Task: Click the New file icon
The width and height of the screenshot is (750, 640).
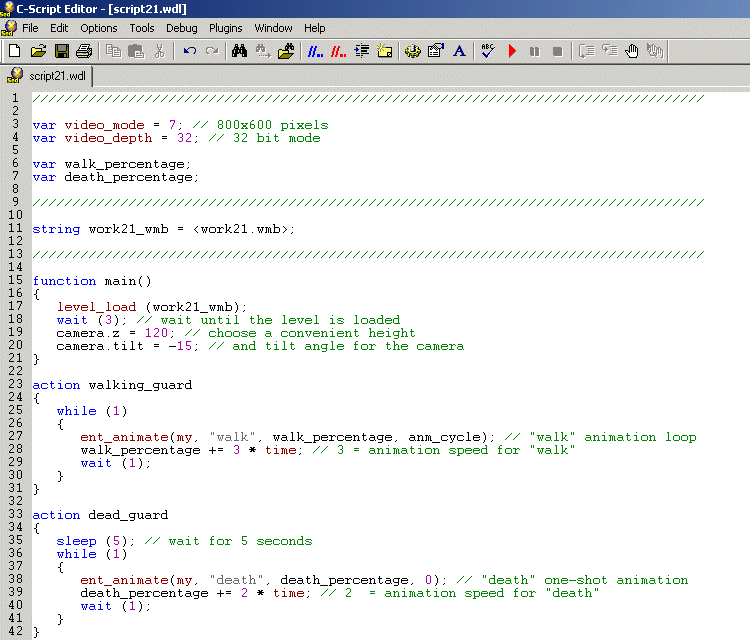Action: tap(14, 51)
